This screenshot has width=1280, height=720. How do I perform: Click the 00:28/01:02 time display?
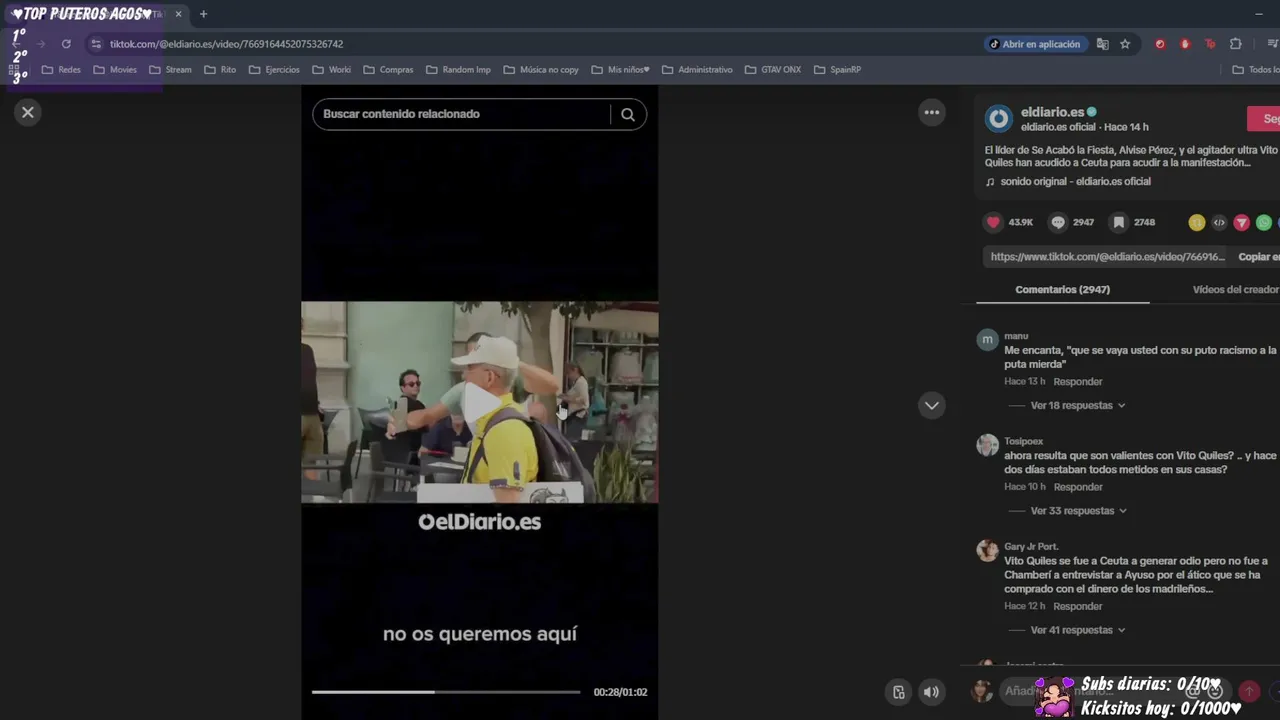(620, 692)
